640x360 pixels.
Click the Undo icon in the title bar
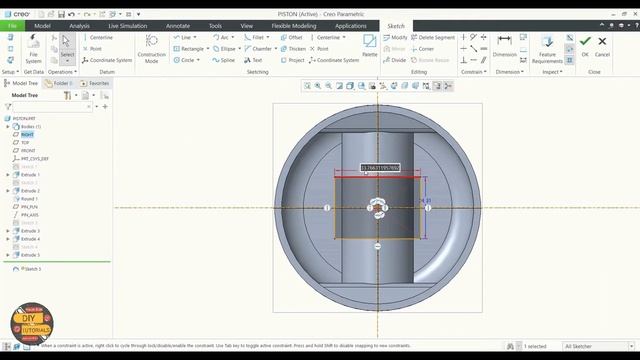[71, 14]
